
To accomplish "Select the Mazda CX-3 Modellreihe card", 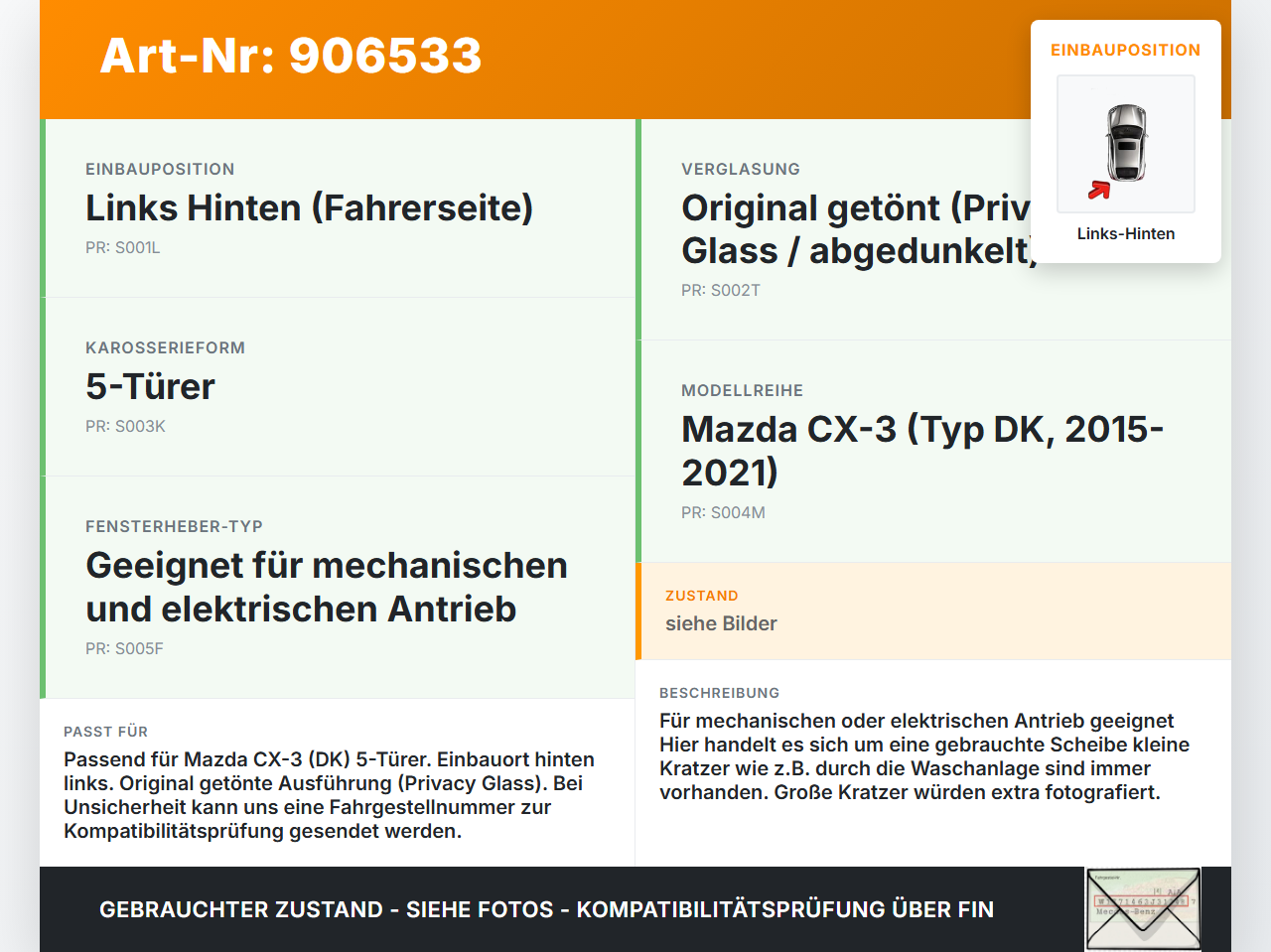I will coord(933,452).
